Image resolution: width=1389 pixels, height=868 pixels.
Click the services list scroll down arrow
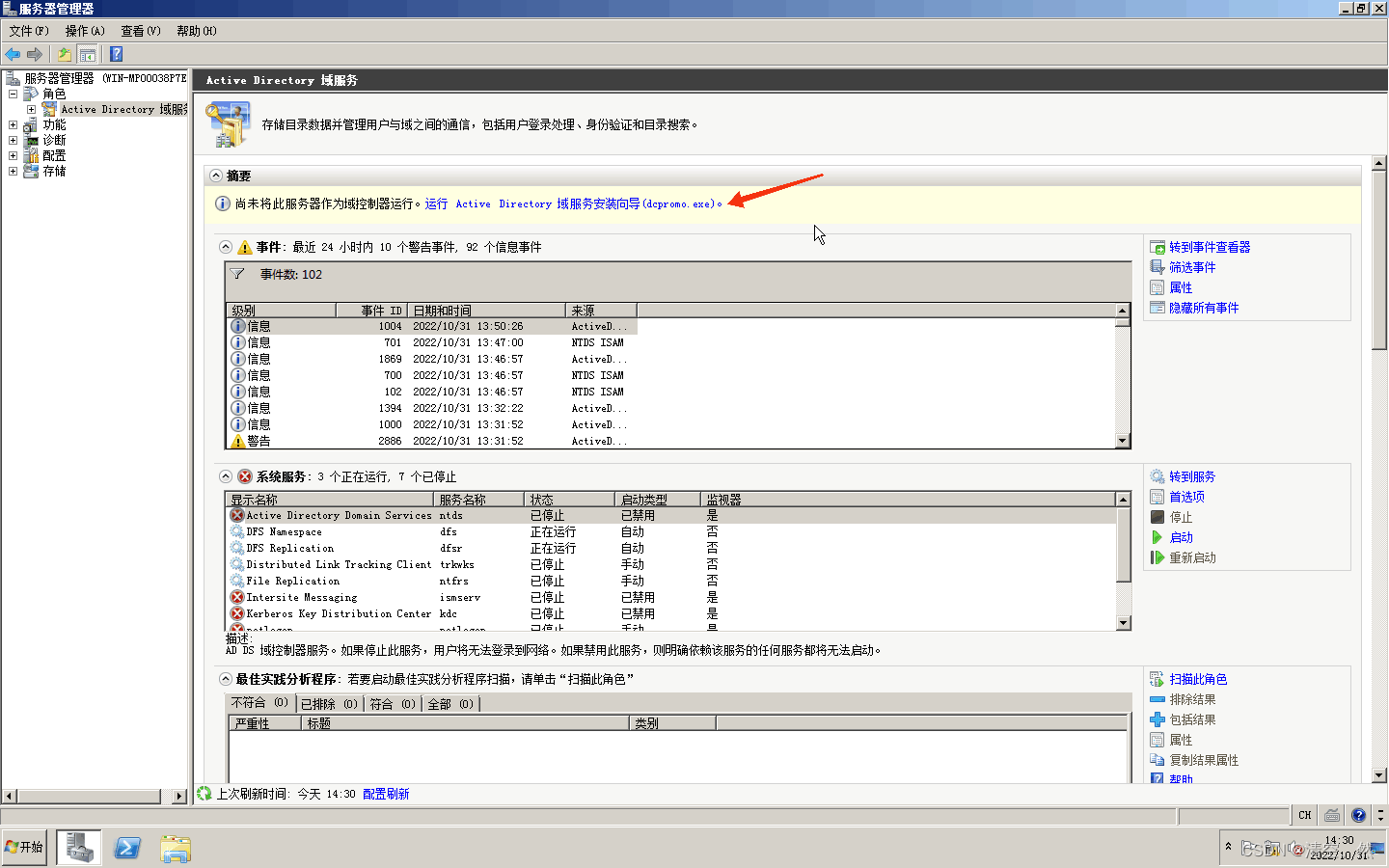point(1123,623)
